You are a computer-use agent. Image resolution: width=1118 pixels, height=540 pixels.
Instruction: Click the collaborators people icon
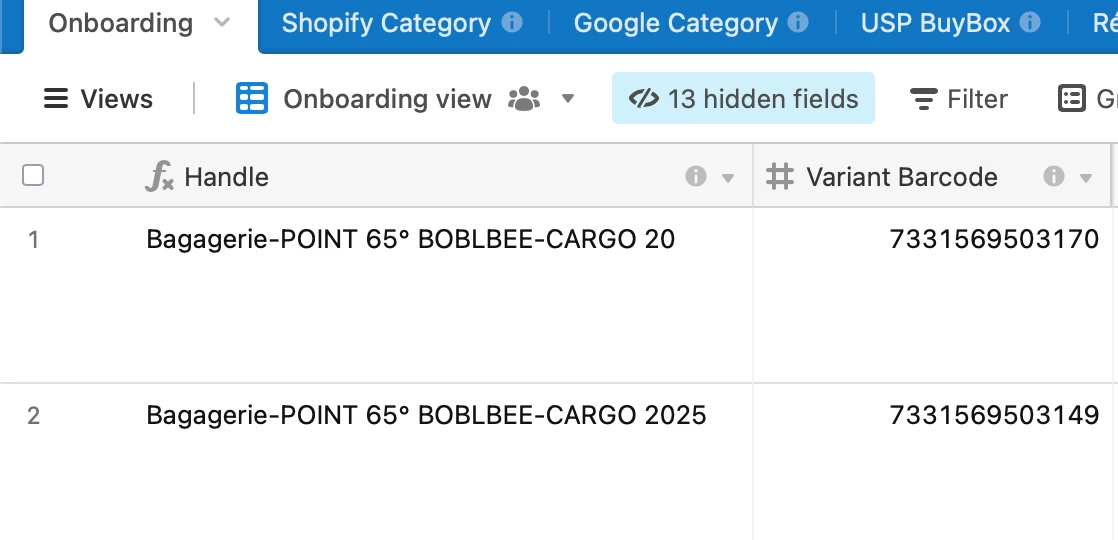coord(523,98)
